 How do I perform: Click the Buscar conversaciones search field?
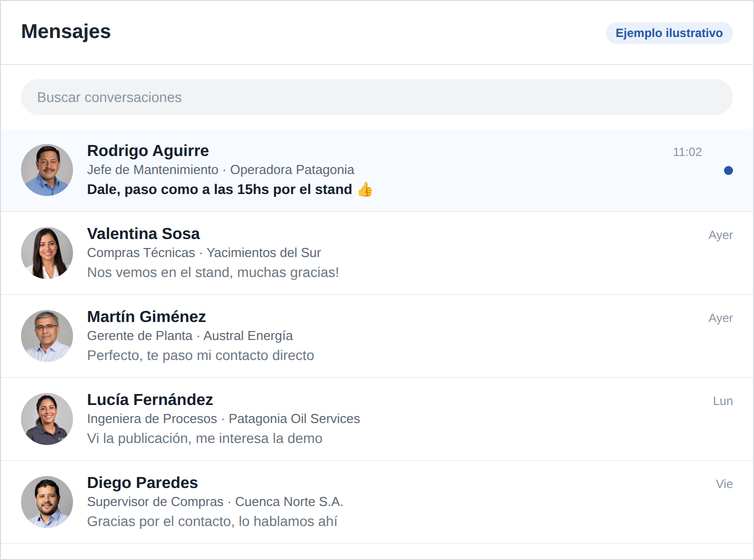(x=377, y=97)
